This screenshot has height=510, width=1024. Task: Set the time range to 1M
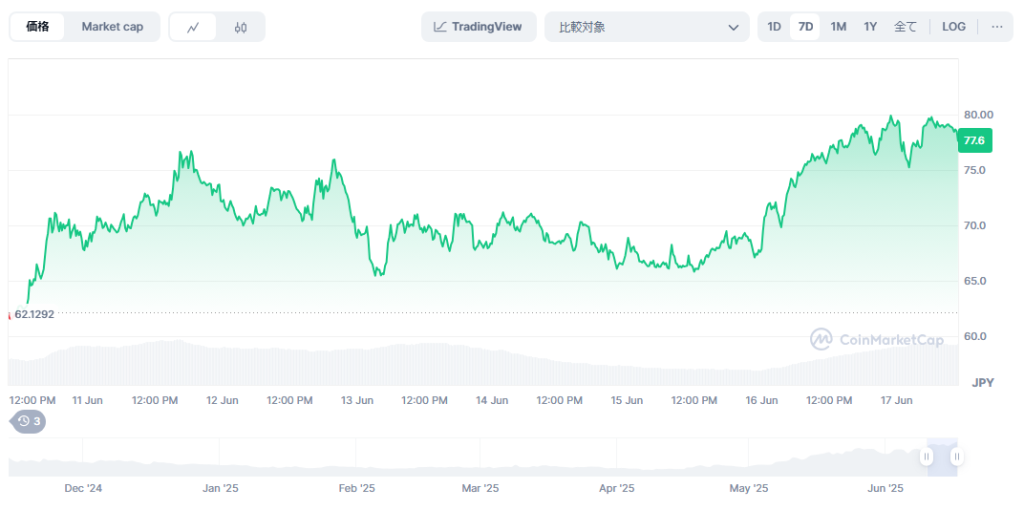click(838, 27)
